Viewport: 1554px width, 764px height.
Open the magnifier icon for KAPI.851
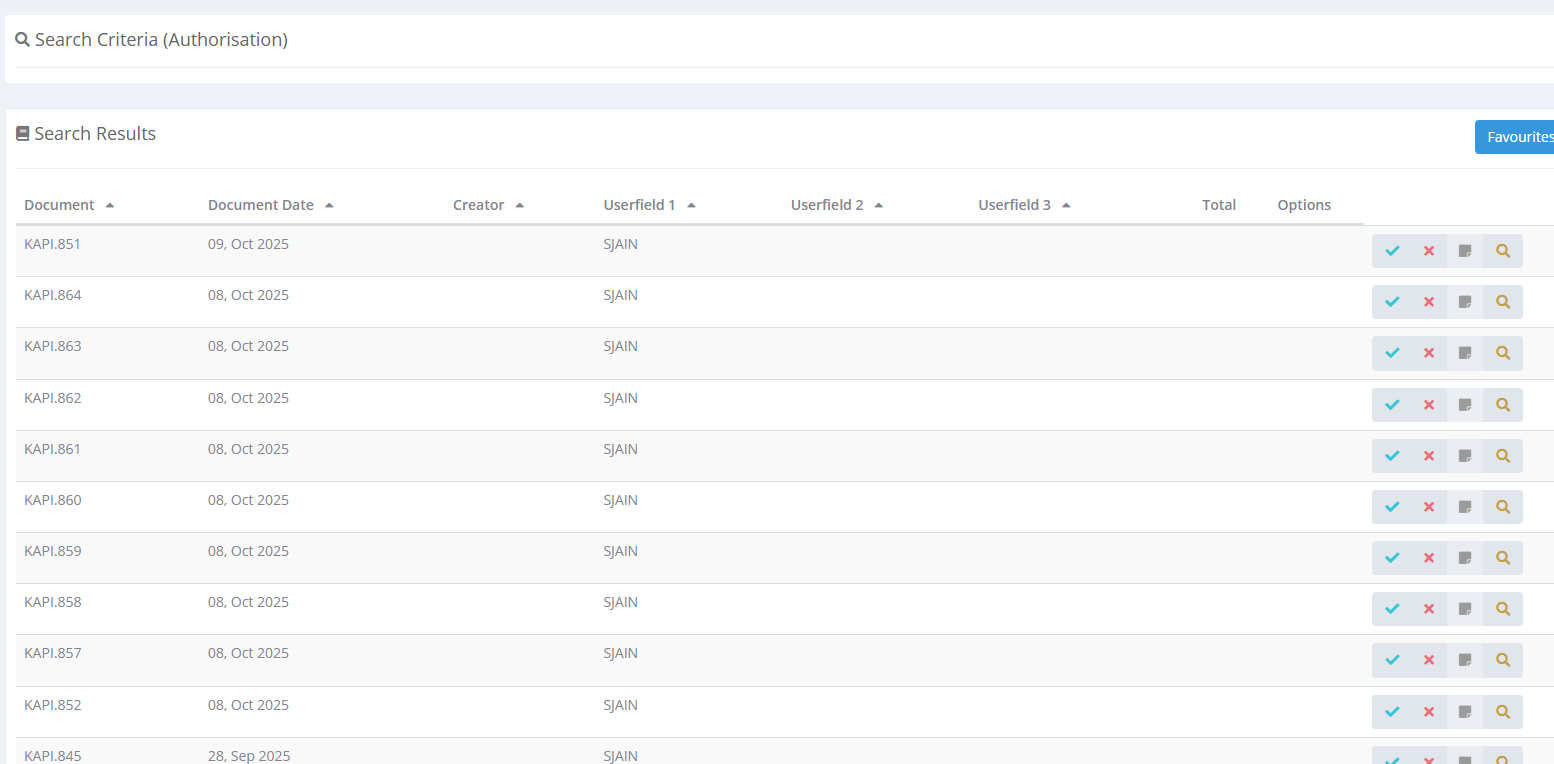[x=1502, y=251]
